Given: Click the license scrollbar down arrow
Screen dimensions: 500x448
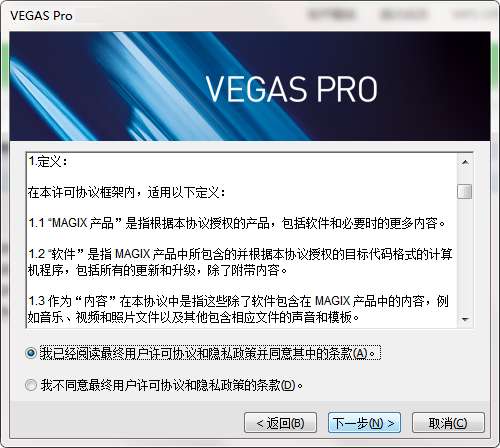Looking at the screenshot, I should click(x=465, y=319).
